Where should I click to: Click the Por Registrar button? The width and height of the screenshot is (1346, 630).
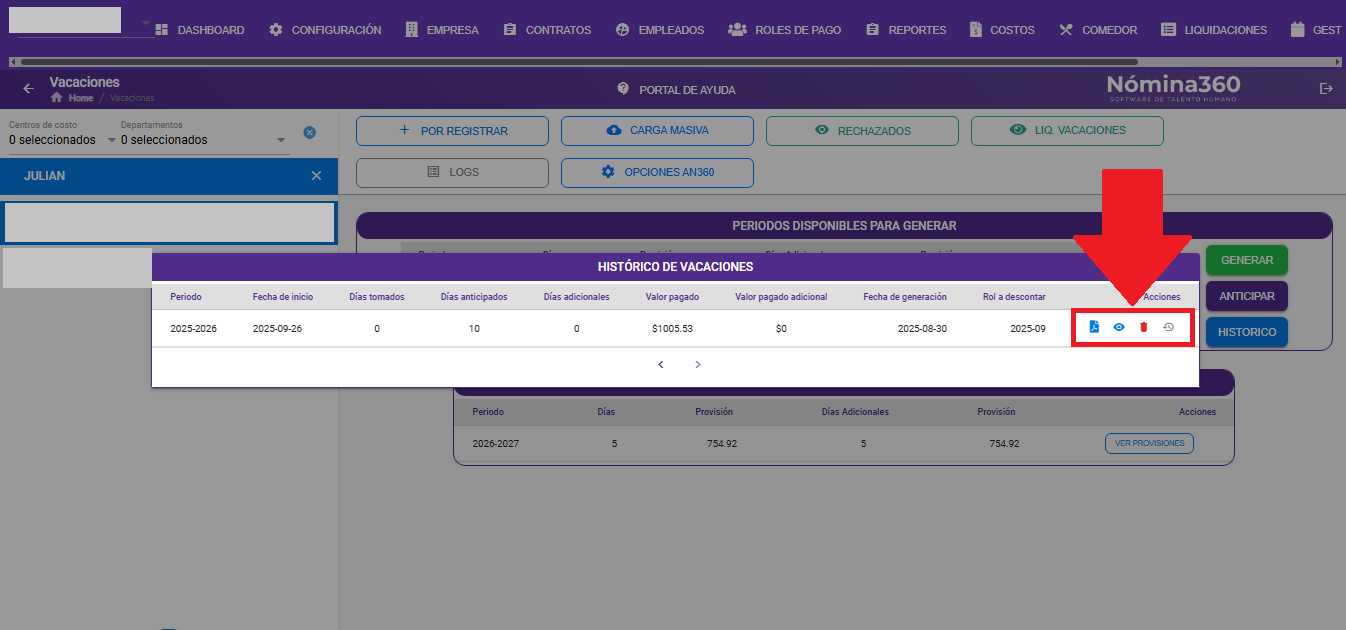point(452,131)
